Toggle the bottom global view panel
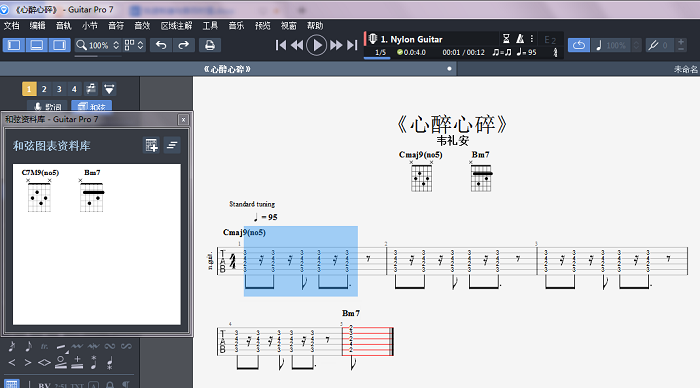This screenshot has width=700, height=388. coord(37,45)
